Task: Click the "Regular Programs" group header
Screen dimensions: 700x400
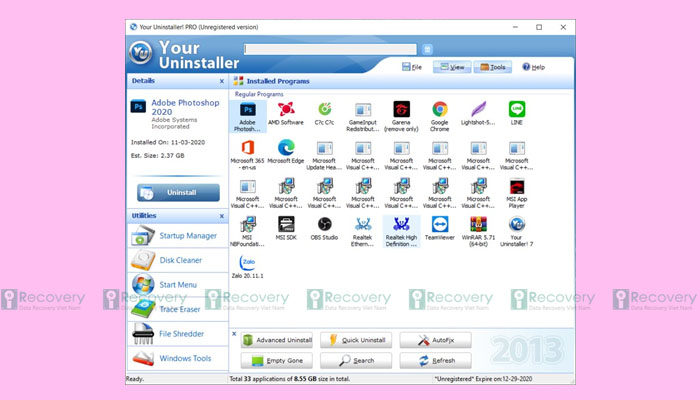Action: click(x=259, y=94)
